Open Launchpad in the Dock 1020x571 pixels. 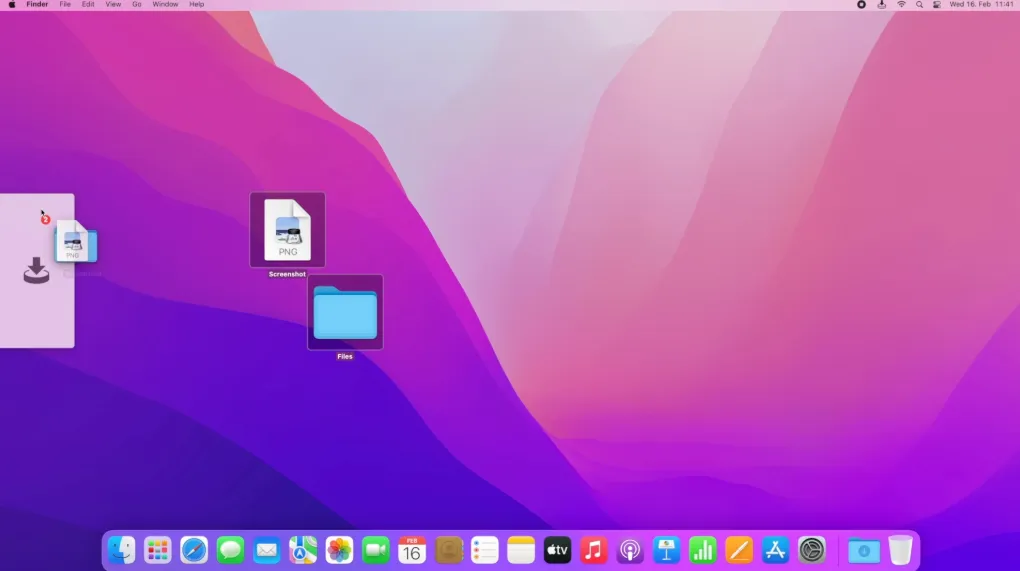[x=157, y=550]
